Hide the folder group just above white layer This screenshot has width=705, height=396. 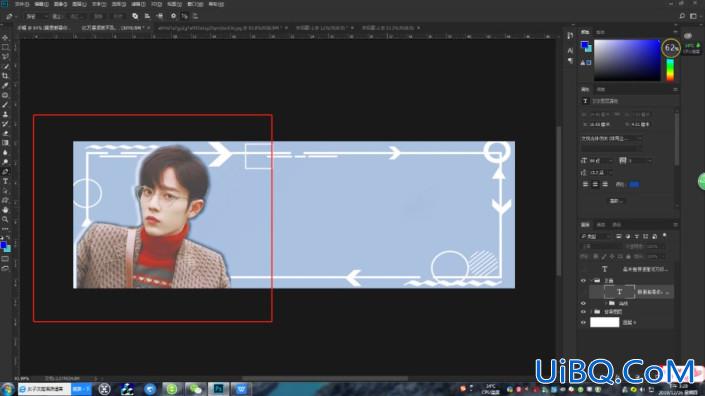pos(583,312)
